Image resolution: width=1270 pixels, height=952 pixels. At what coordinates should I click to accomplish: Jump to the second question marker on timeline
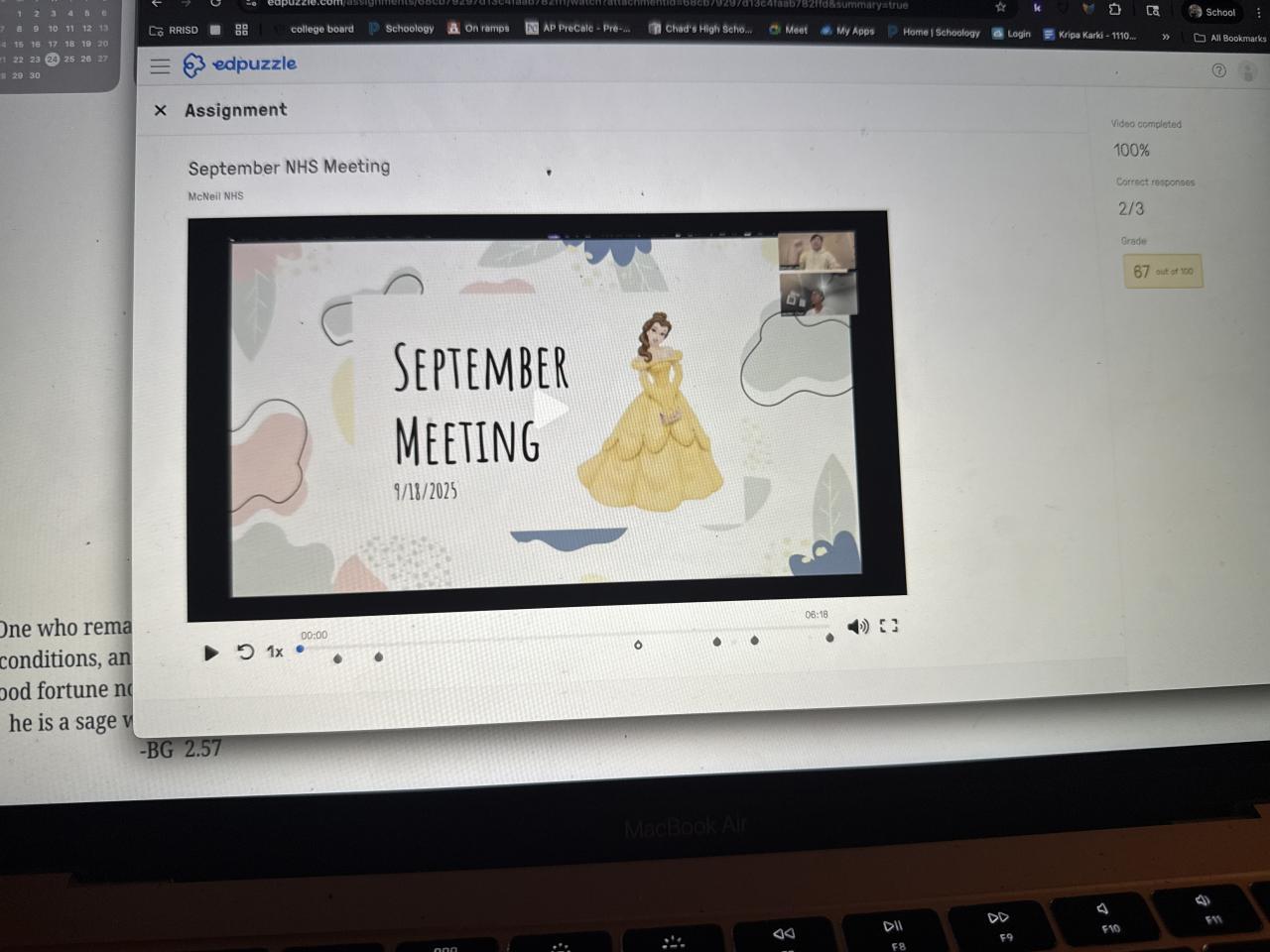point(378,656)
